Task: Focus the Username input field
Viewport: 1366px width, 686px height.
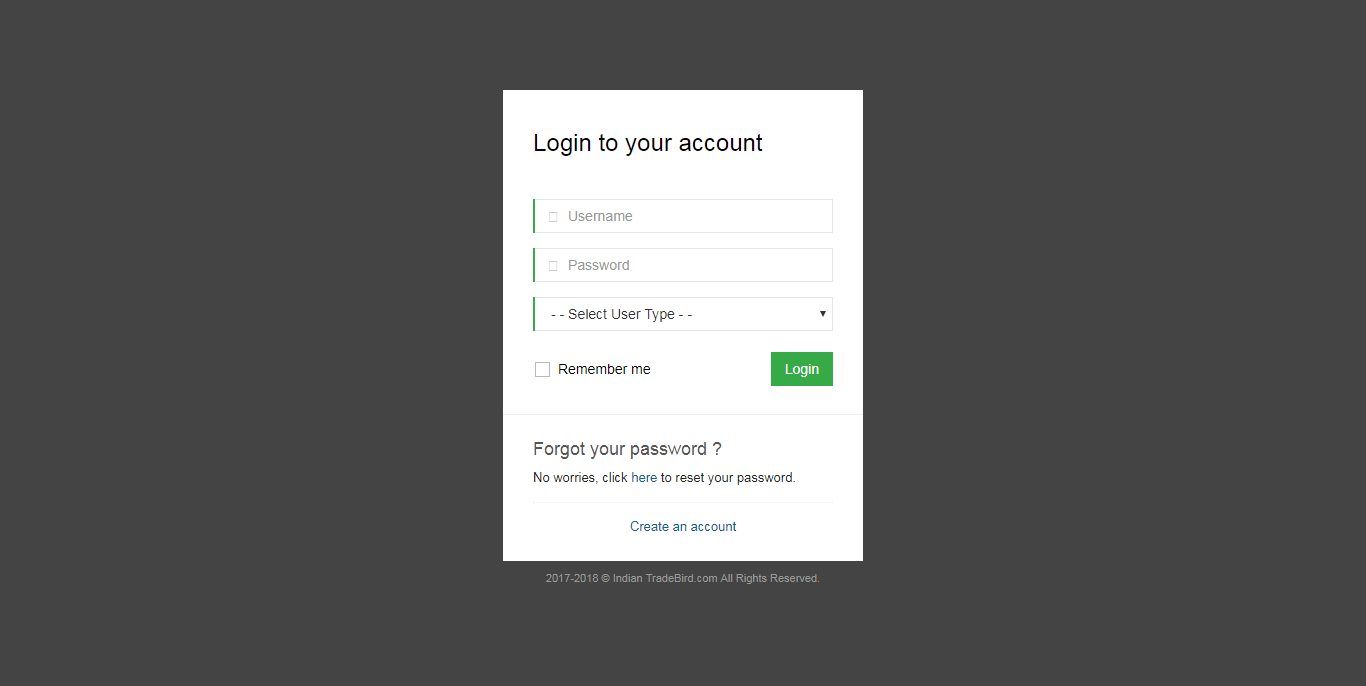Action: [683, 216]
